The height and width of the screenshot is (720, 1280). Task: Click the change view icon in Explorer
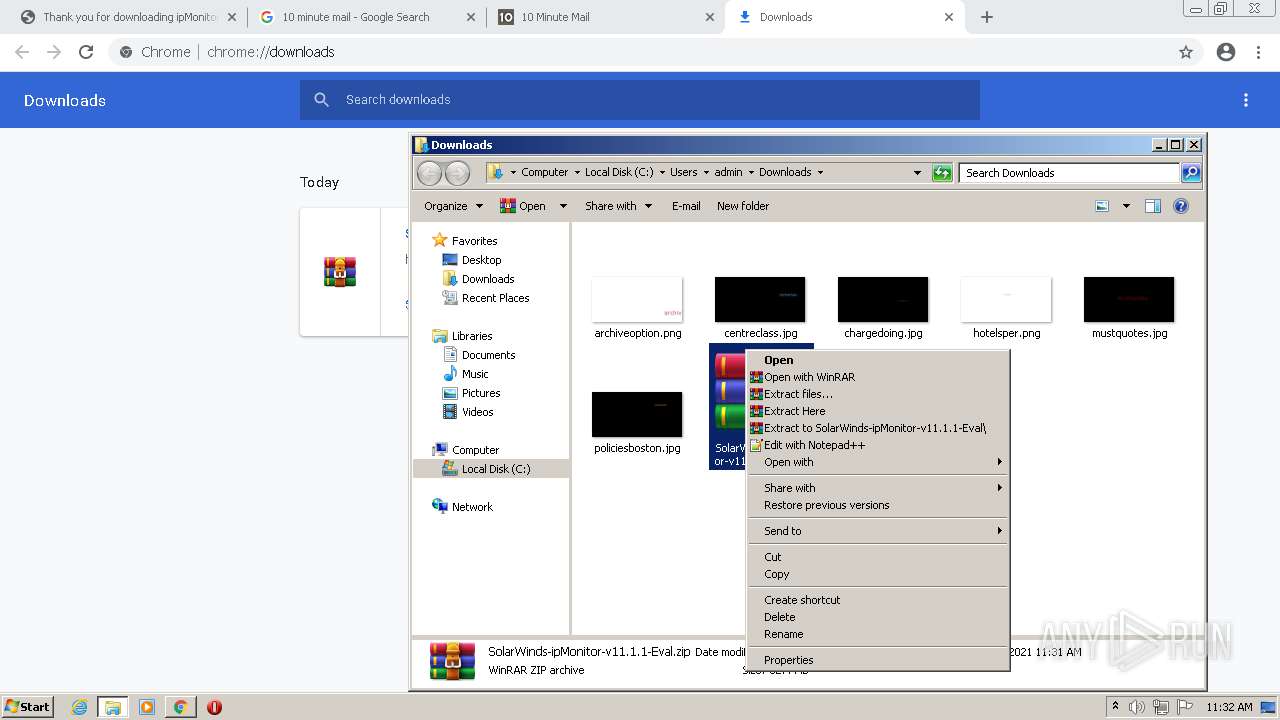click(1102, 206)
